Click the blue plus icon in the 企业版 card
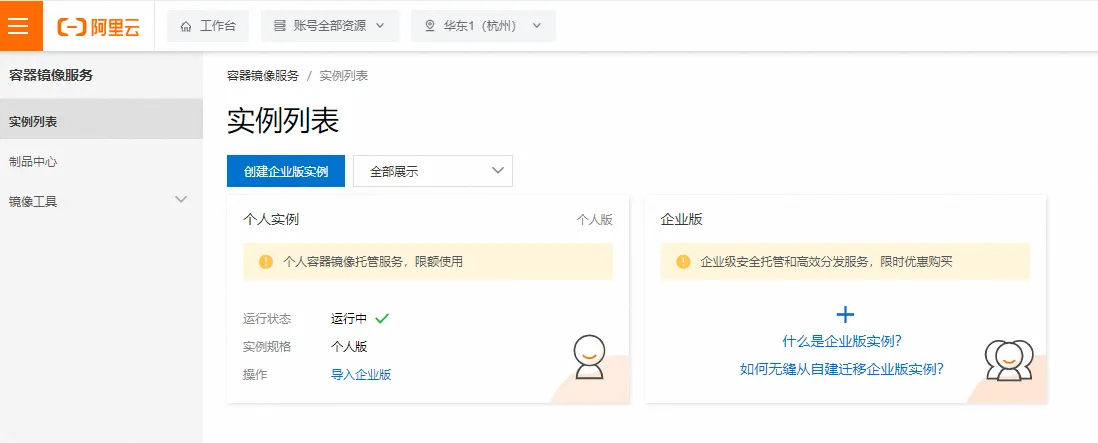This screenshot has width=1098, height=443. (x=845, y=315)
